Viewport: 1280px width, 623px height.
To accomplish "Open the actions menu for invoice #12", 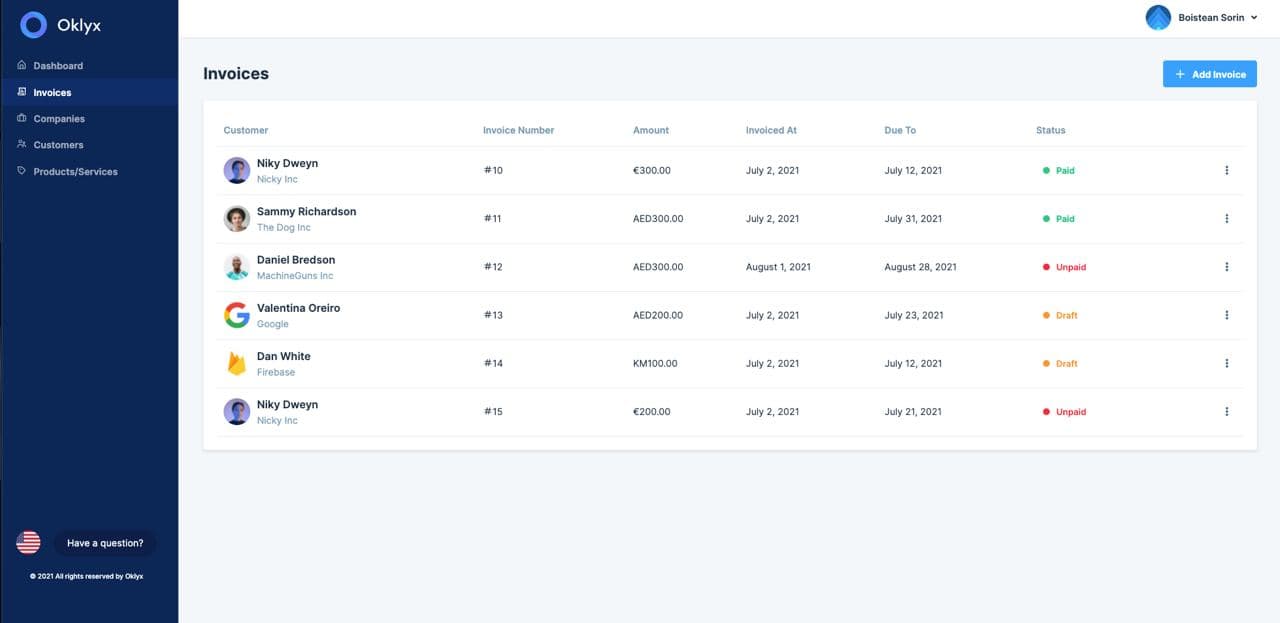I will click(1227, 267).
